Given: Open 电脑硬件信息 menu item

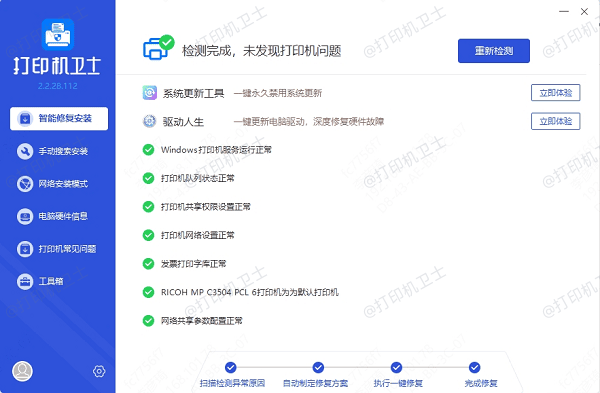Looking at the screenshot, I should pyautogui.click(x=59, y=216).
